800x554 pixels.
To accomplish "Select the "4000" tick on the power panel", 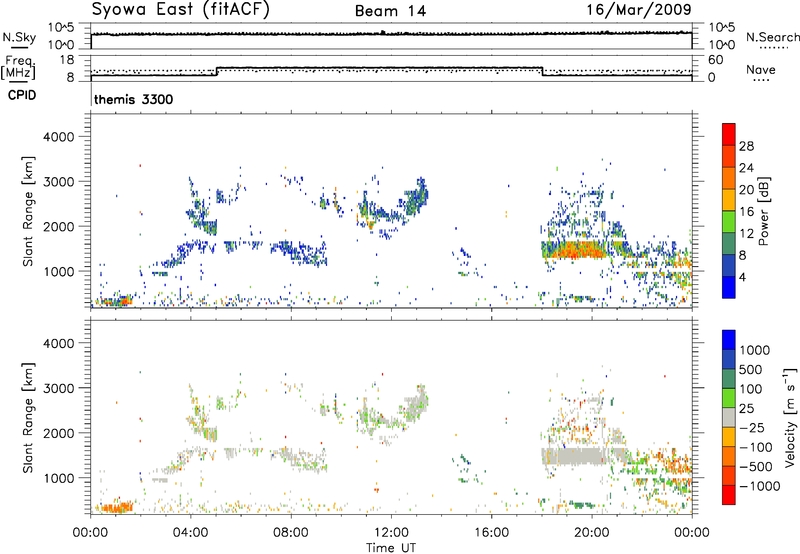I will point(59,137).
